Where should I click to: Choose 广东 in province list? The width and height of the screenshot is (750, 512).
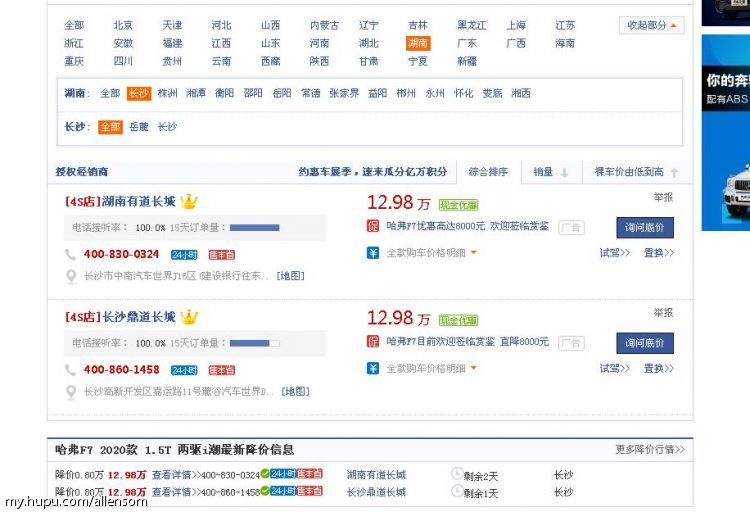pyautogui.click(x=467, y=44)
